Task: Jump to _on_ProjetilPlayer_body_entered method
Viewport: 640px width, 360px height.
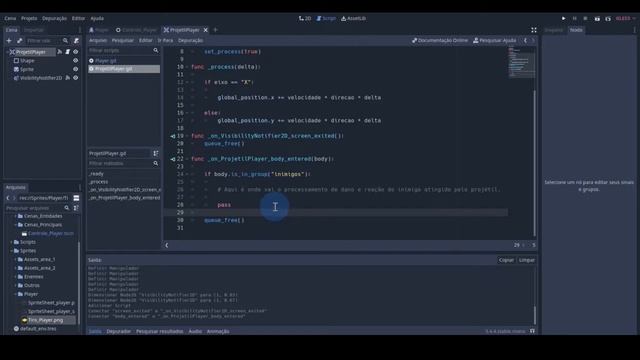Action: [x=124, y=198]
